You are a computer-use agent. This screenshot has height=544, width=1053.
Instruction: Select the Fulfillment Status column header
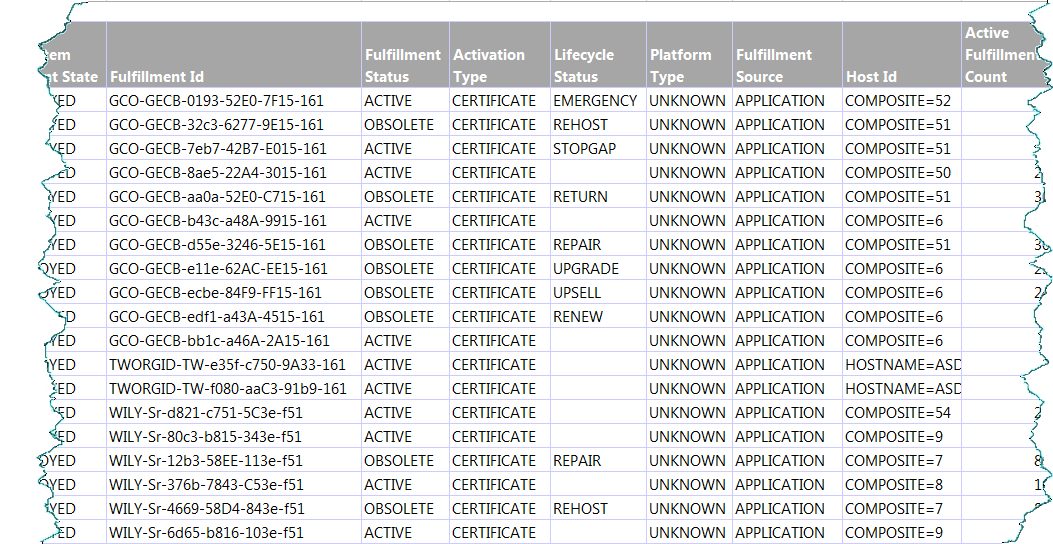[x=402, y=65]
